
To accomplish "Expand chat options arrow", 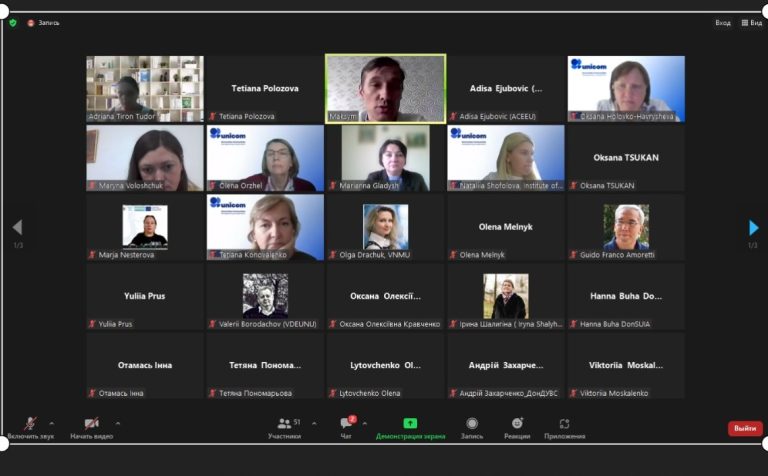I will (364, 423).
